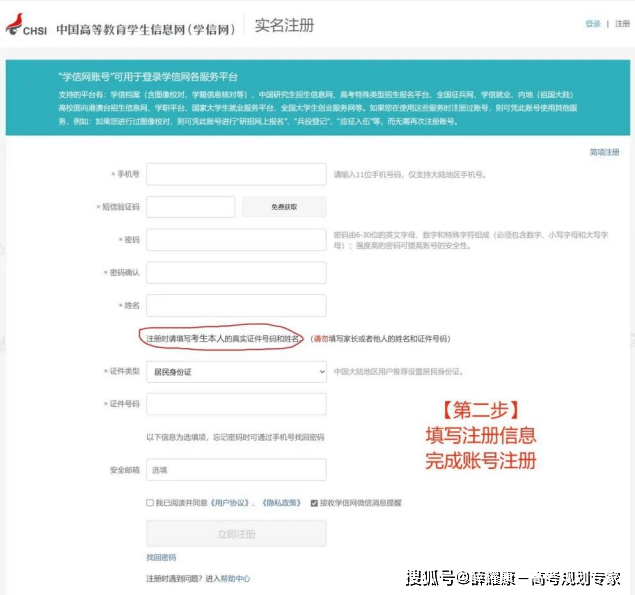Open the 注册 link in header

pos(622,24)
